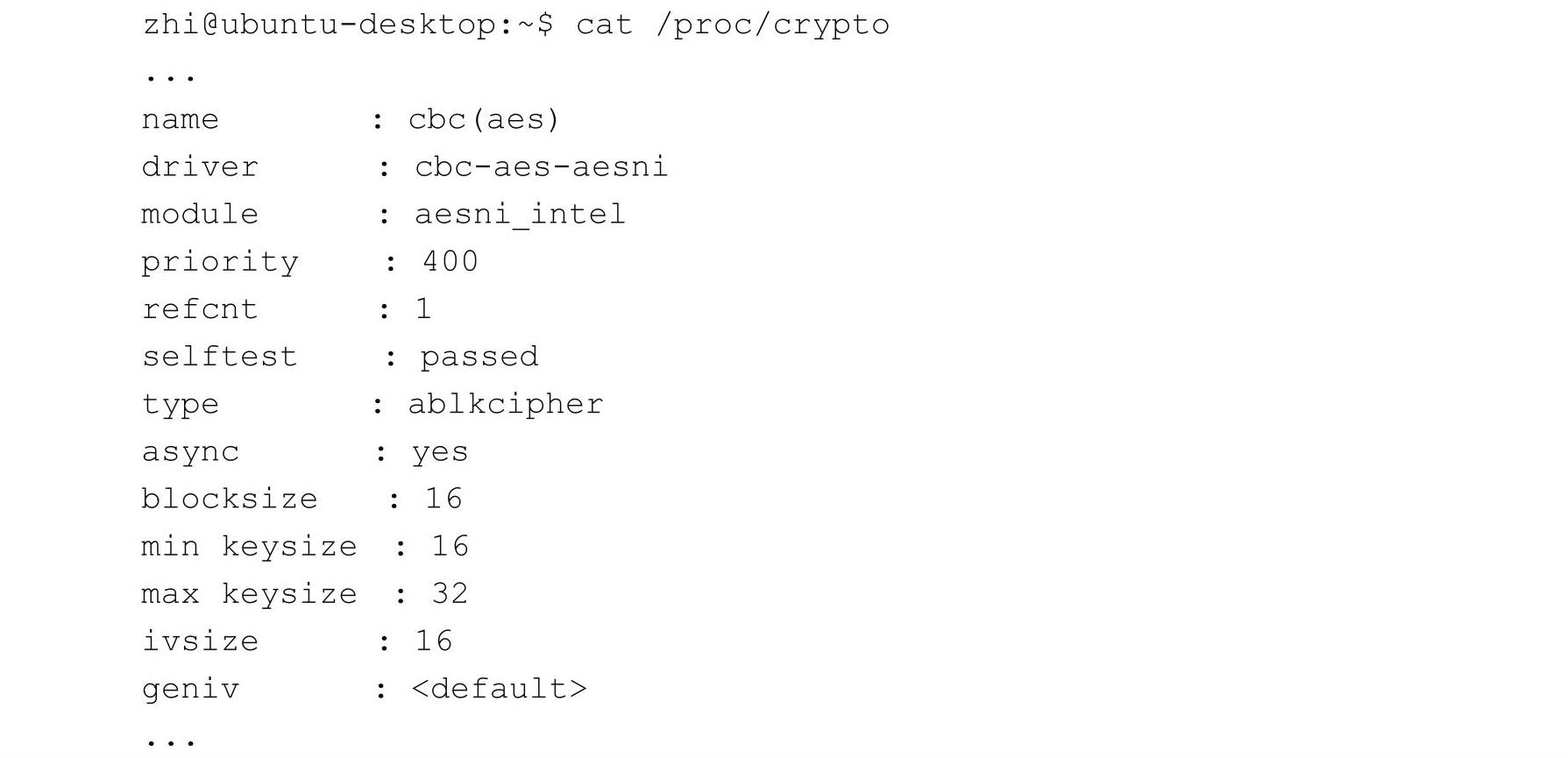Click the leading ellipsis below the prompt
The image size is (1568, 758).
170,77
